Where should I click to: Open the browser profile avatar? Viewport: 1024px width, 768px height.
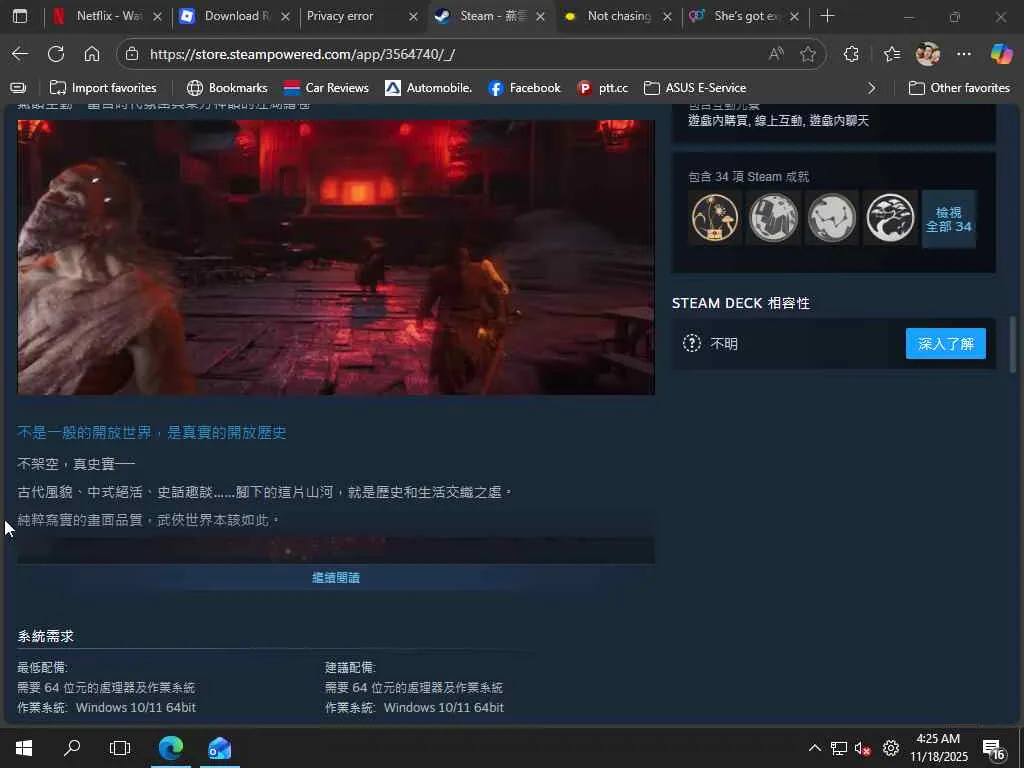pos(927,54)
